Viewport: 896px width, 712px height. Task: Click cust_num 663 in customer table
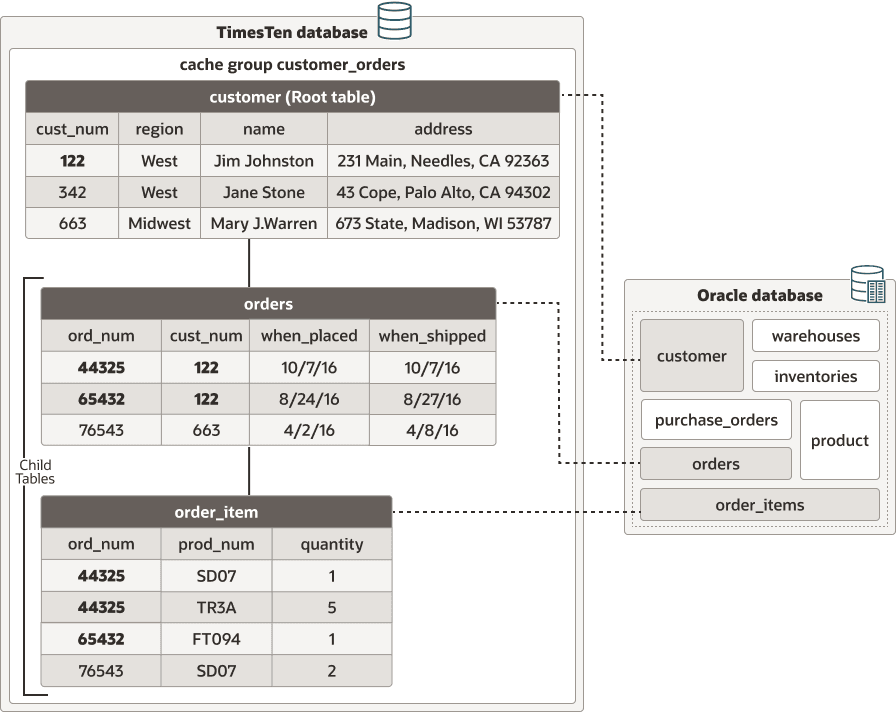(72, 223)
